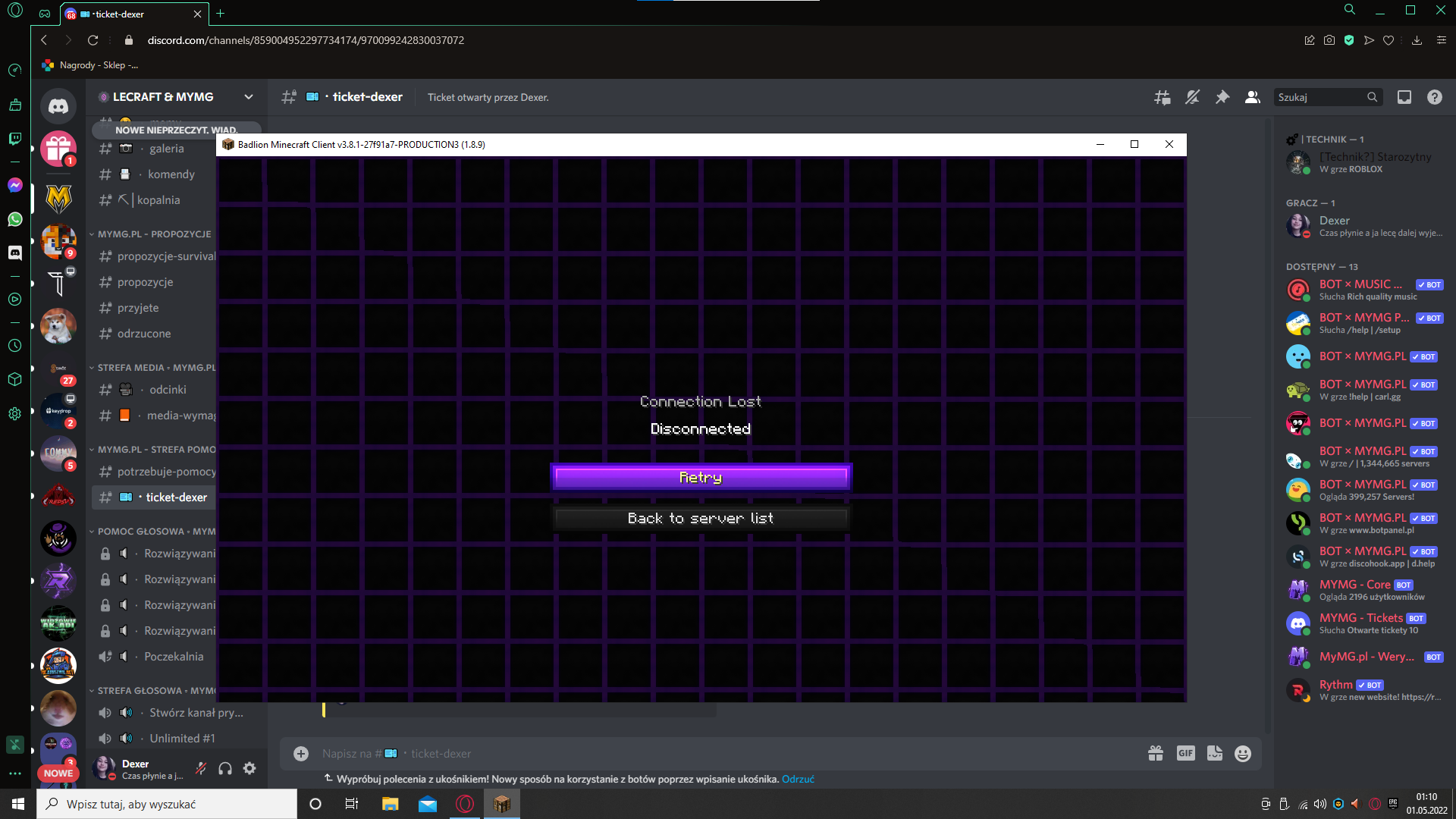Toggle microphone mute in user panel

(201, 768)
